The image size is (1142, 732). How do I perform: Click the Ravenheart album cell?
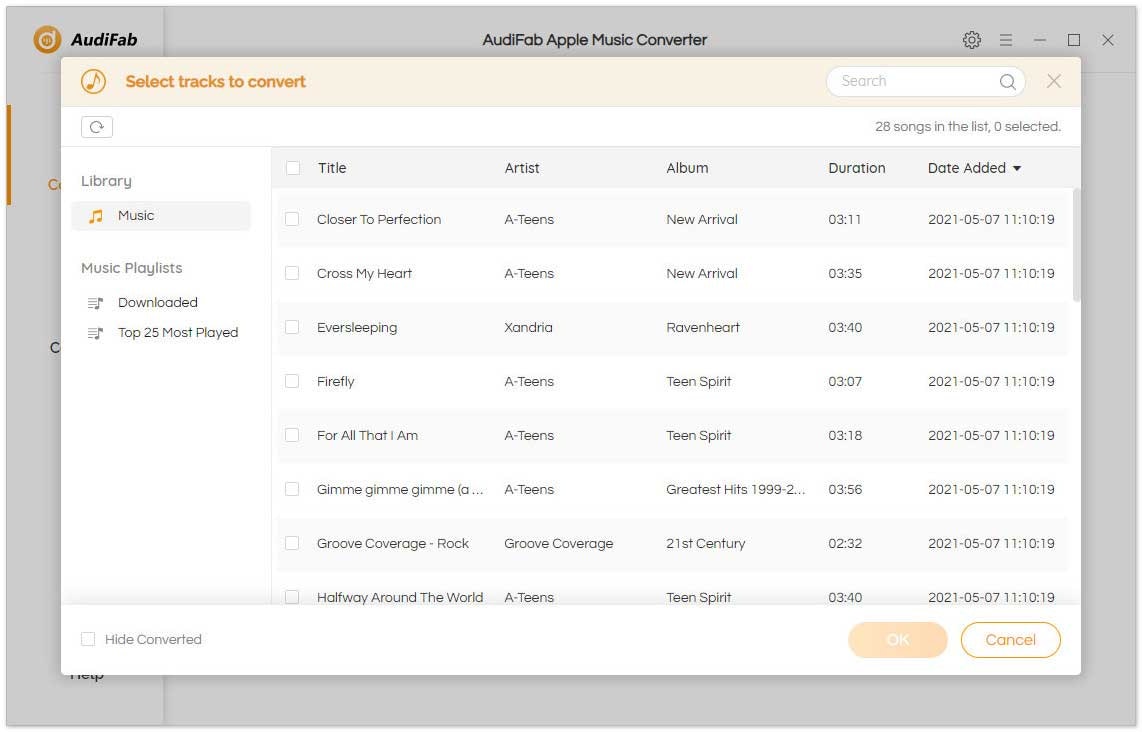703,327
